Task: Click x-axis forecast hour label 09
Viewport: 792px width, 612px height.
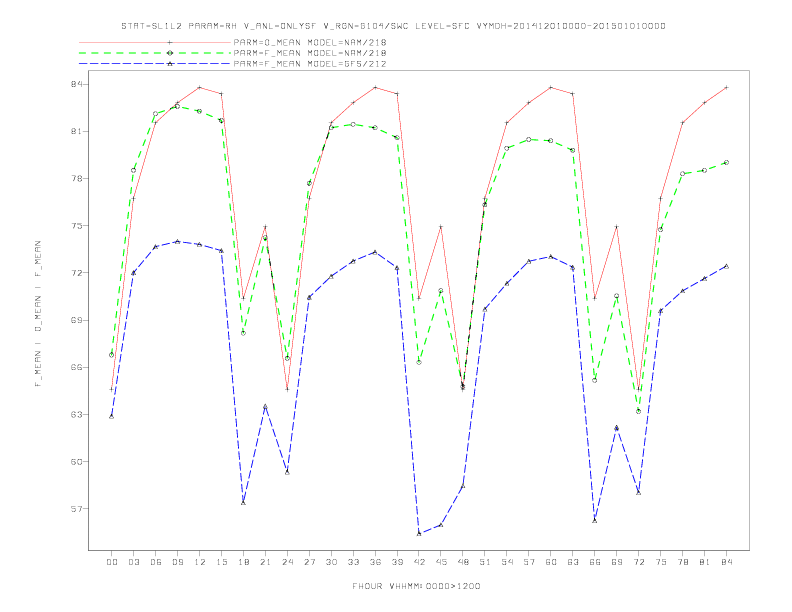Action: click(177, 562)
